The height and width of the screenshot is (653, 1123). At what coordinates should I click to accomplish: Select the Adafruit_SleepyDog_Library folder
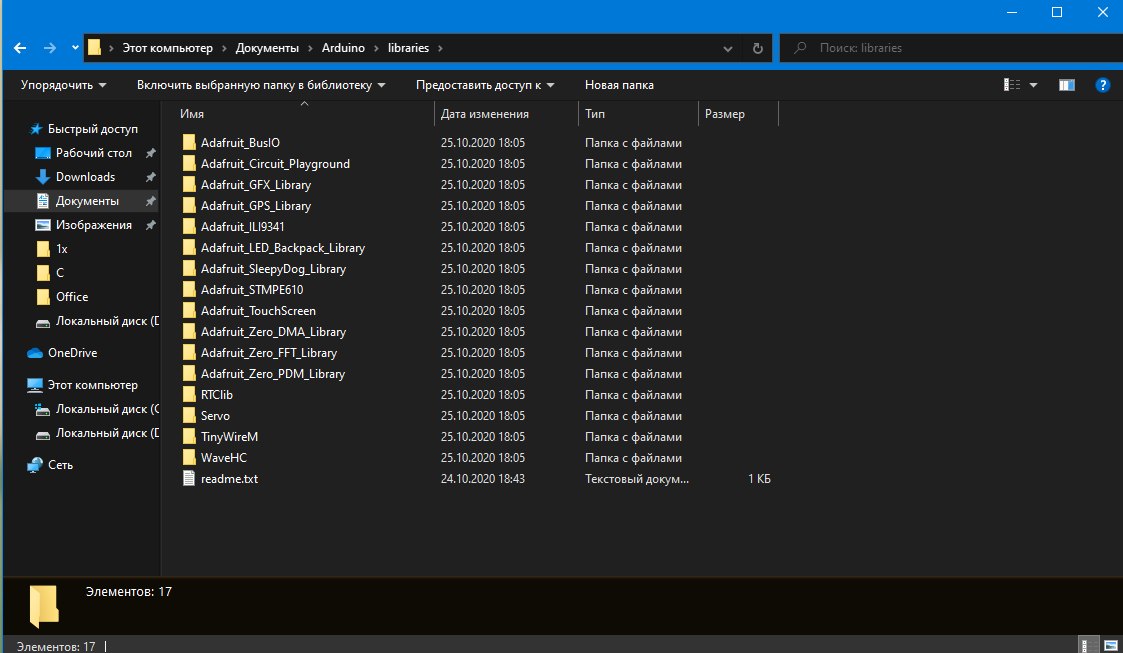coord(273,269)
